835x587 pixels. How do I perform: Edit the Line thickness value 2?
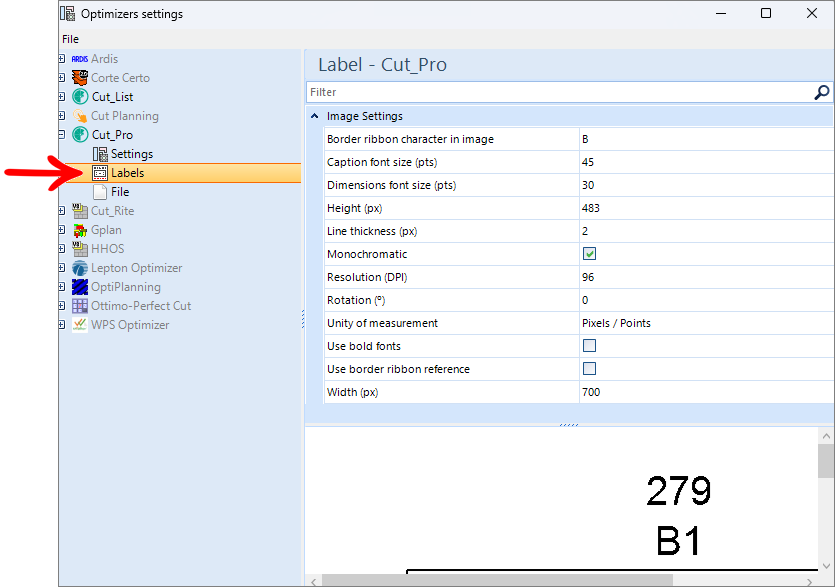point(706,231)
